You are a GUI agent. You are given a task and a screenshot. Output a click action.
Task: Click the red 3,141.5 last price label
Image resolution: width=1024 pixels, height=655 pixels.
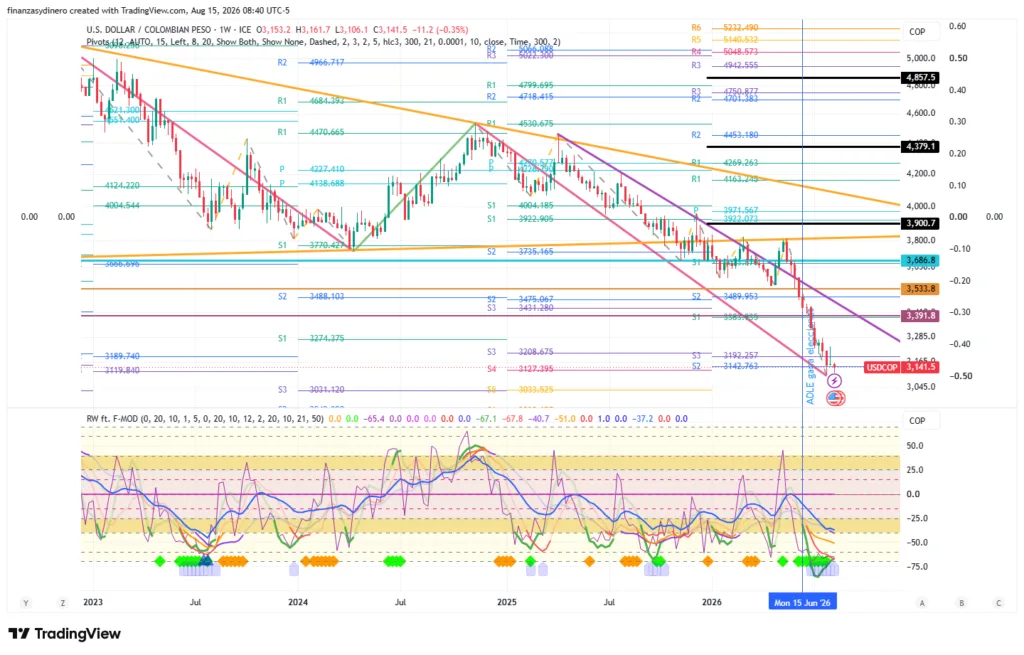pyautogui.click(x=920, y=368)
